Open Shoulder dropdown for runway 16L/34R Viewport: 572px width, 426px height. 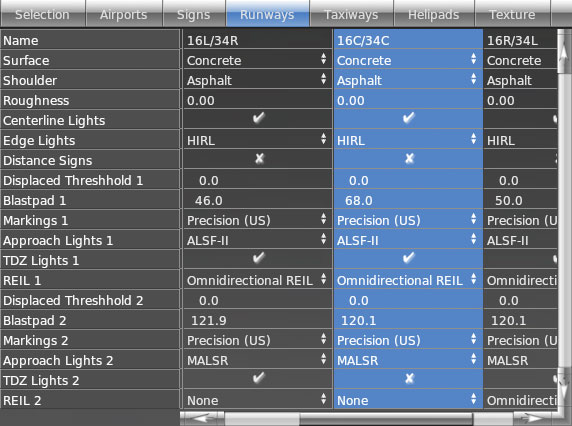(x=258, y=80)
